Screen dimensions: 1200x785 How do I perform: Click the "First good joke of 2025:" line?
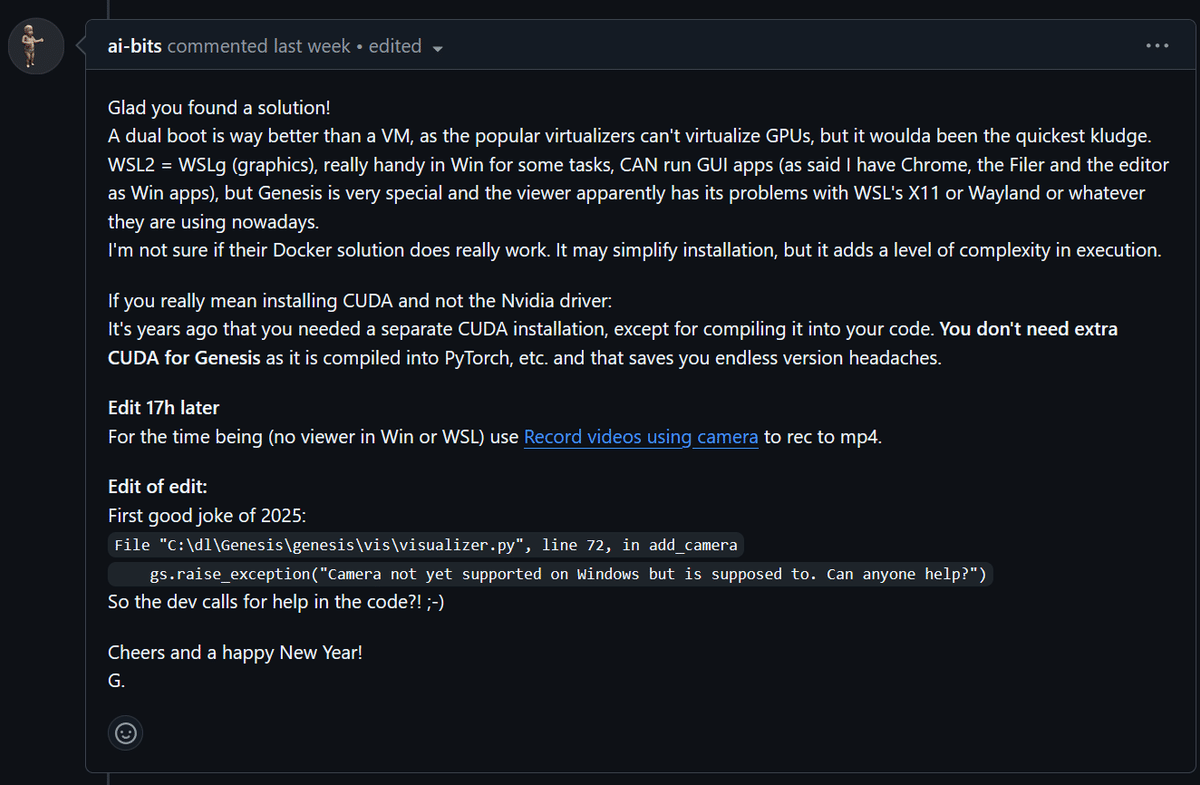[207, 516]
